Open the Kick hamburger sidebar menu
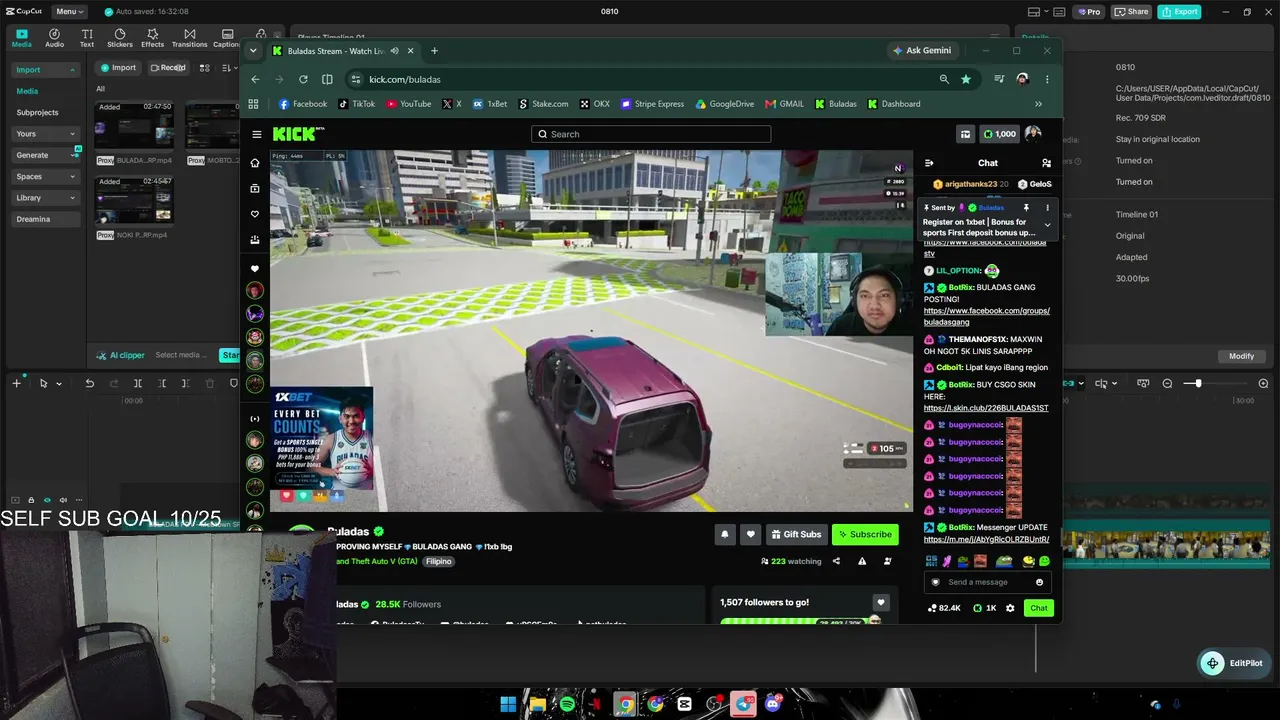 [256, 134]
